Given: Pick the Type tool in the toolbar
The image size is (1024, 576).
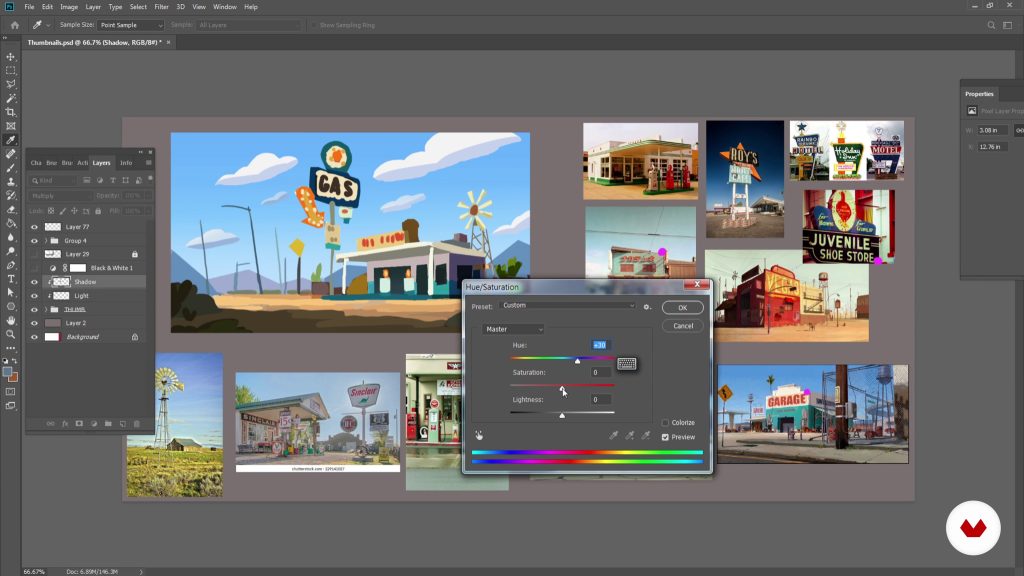Looking at the screenshot, I should click(11, 279).
